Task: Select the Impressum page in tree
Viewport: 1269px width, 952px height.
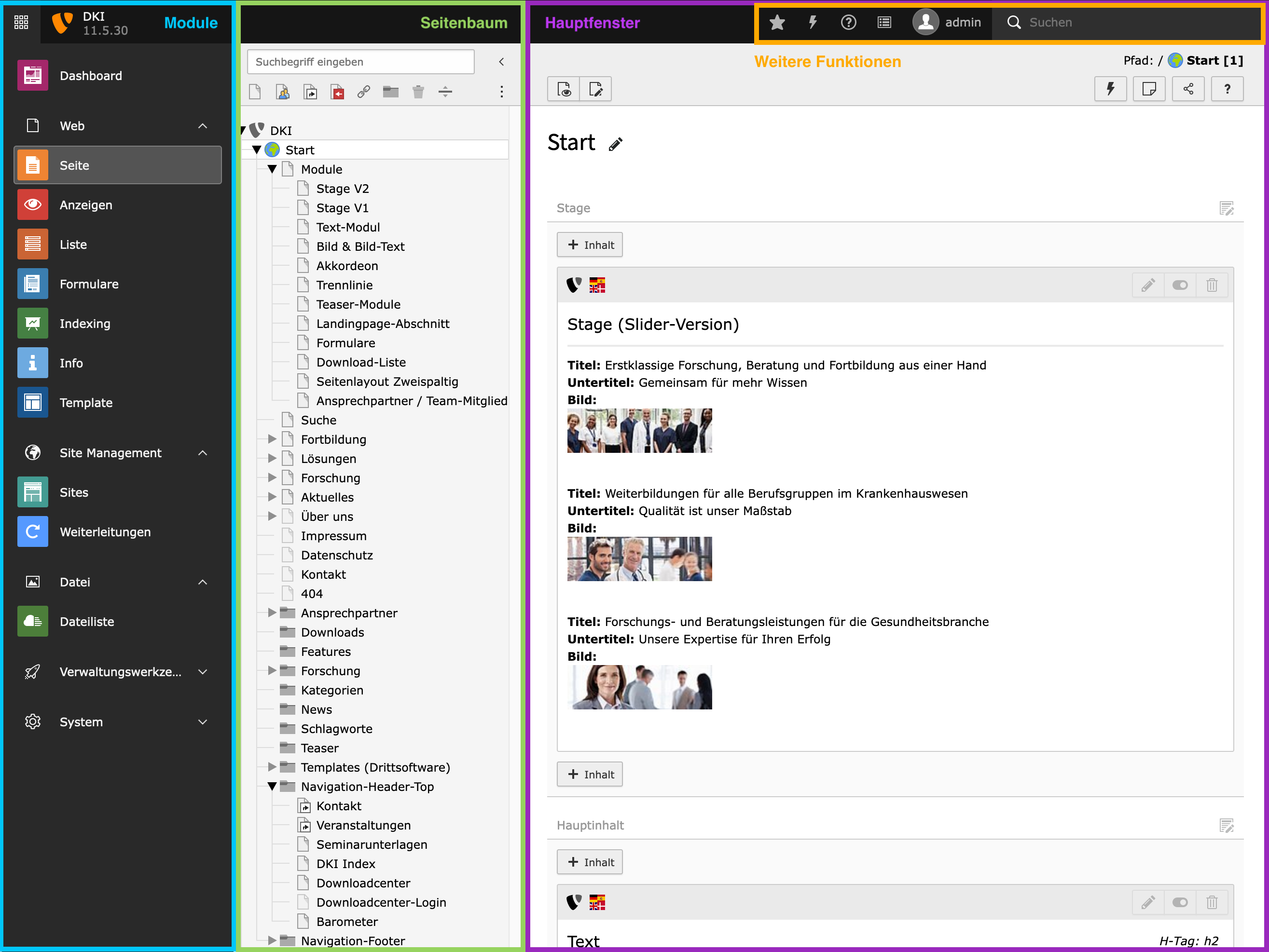Action: [x=333, y=536]
